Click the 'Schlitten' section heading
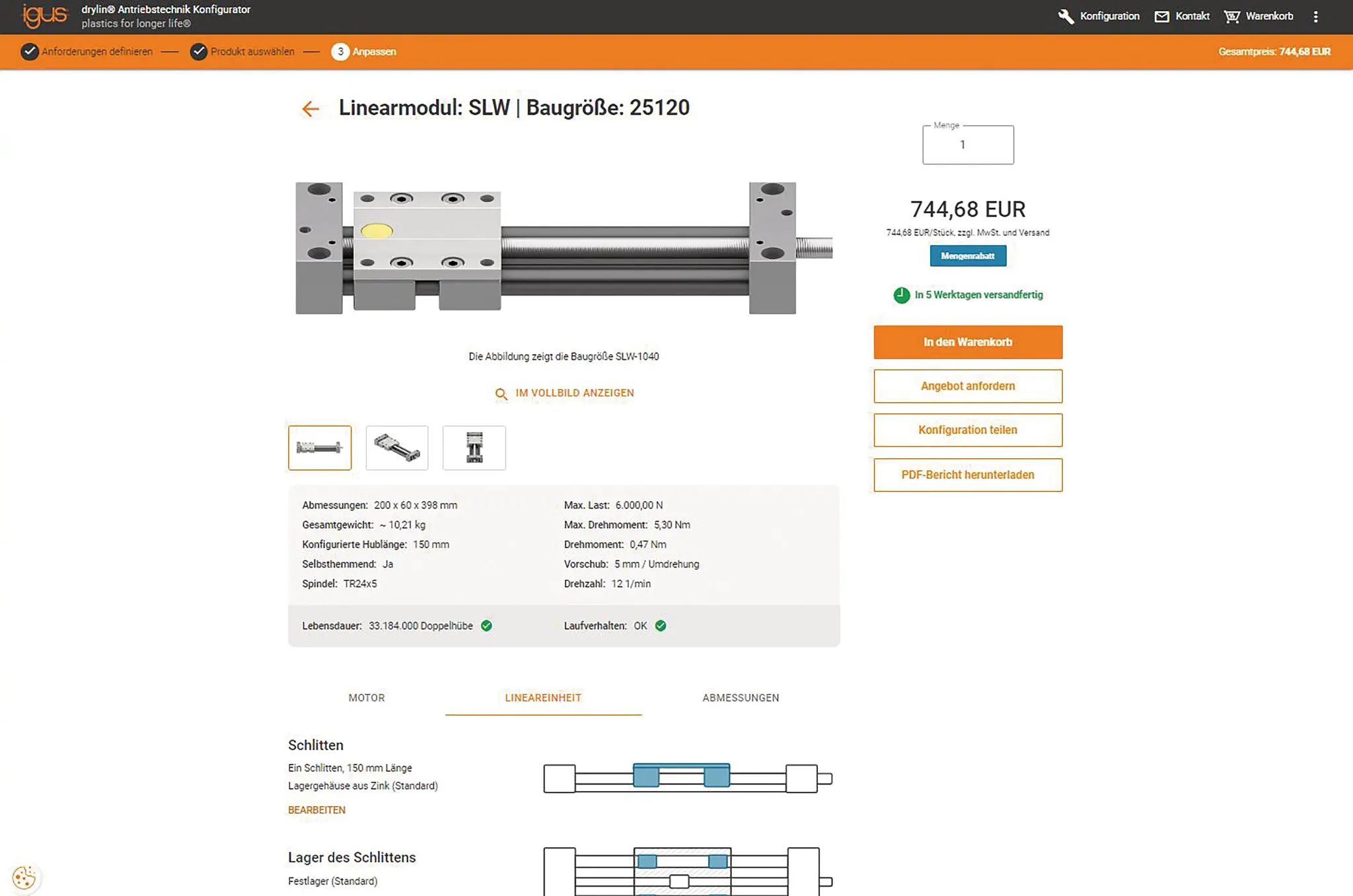1353x896 pixels. pyautogui.click(x=316, y=745)
